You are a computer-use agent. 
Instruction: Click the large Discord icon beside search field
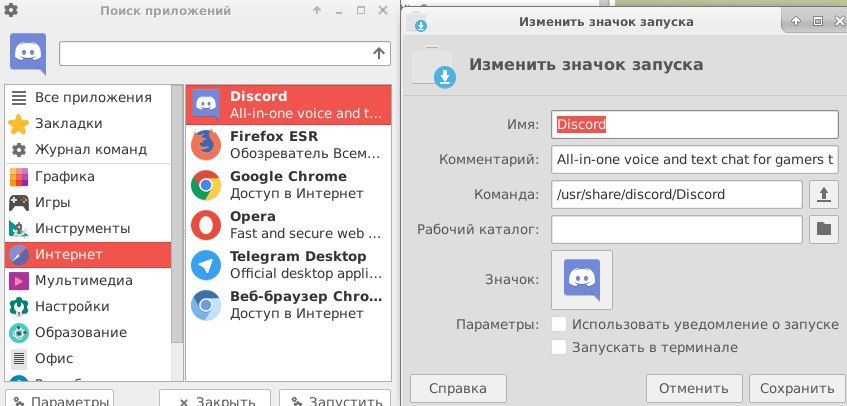[28, 53]
